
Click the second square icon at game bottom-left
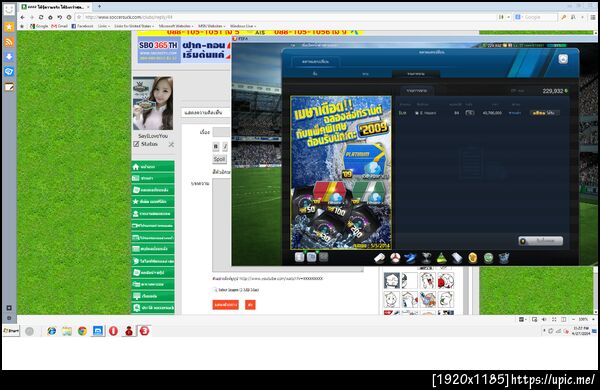click(312, 257)
